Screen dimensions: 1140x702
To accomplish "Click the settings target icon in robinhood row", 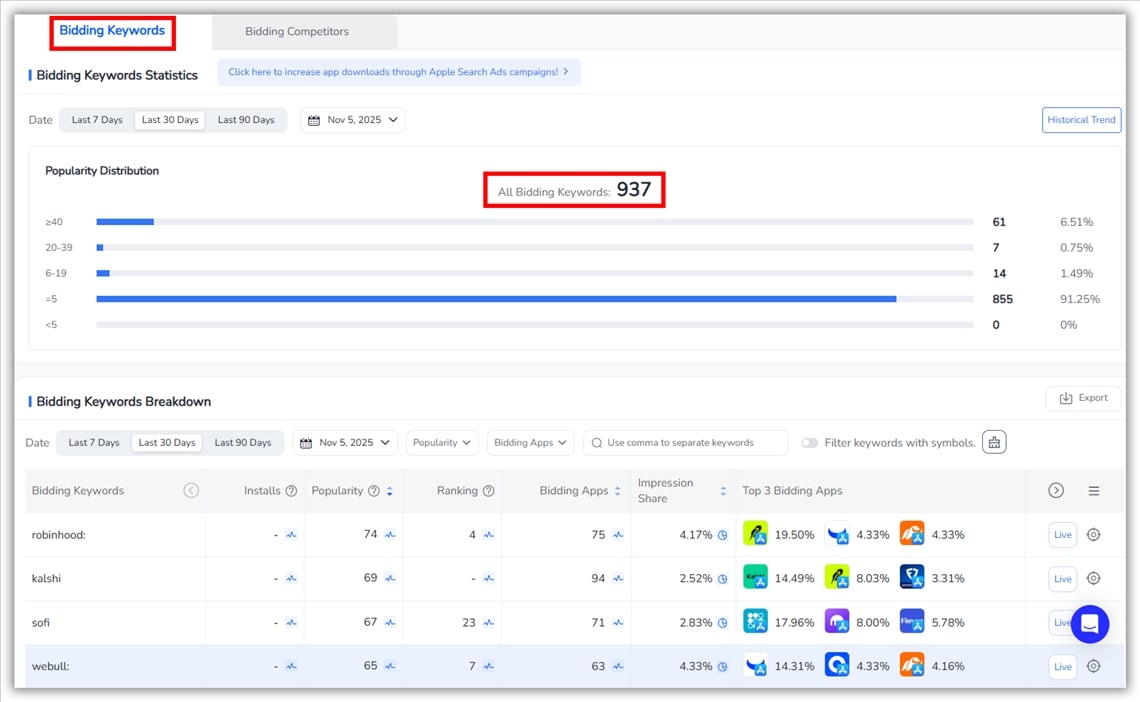I will [x=1093, y=535].
